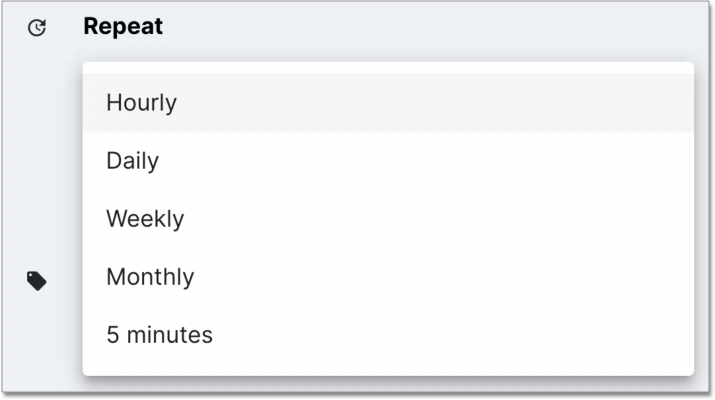The image size is (715, 400).
Task: Make the task repeat every week
Action: pos(145,218)
